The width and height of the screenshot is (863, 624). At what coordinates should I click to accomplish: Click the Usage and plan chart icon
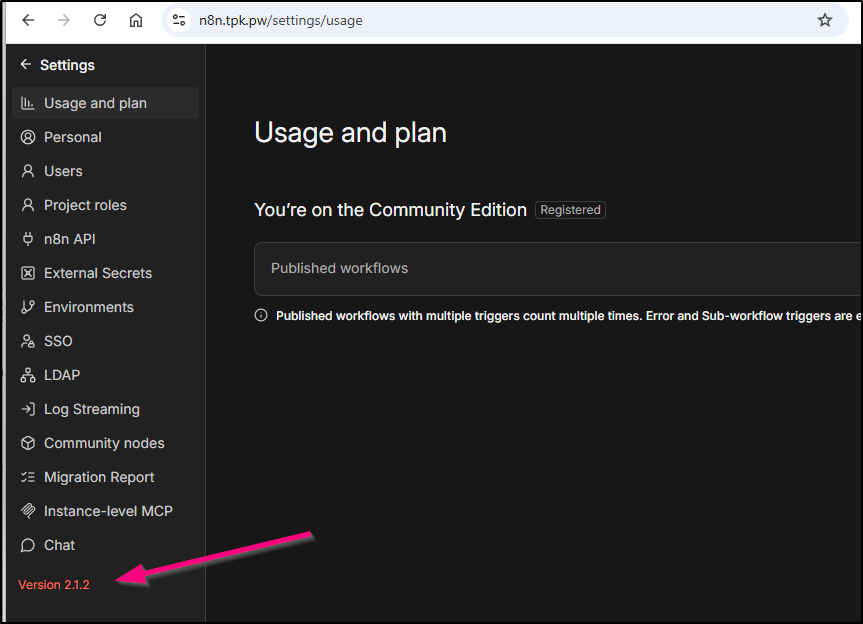(28, 103)
